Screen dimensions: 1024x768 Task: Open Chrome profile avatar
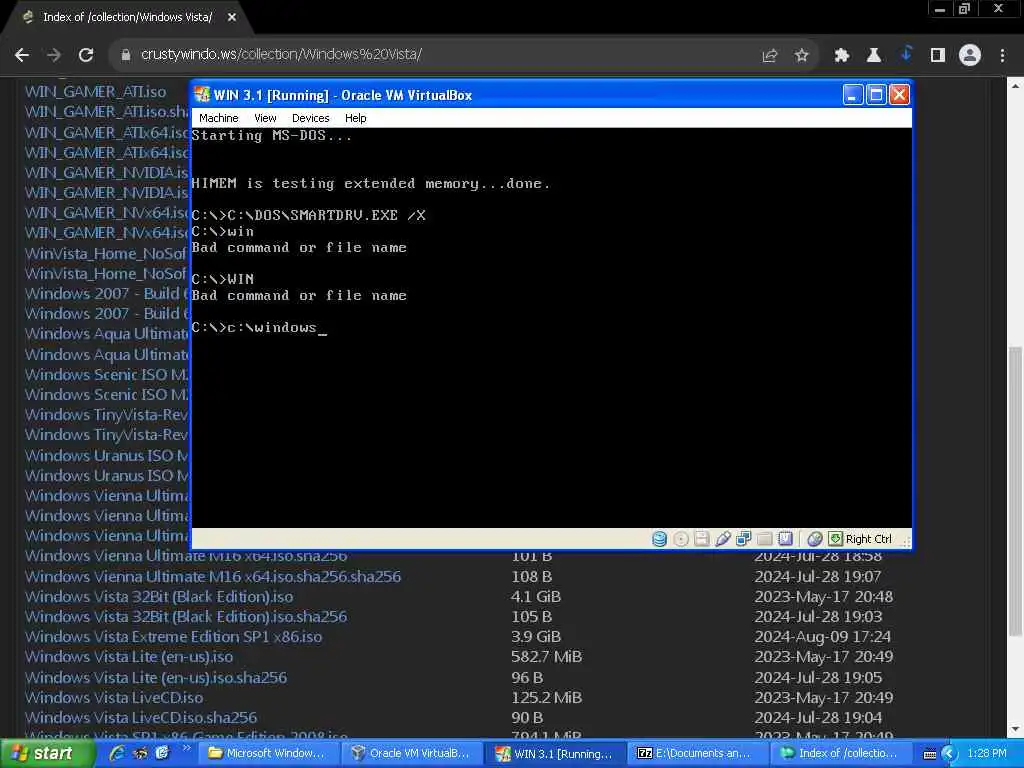970,56
